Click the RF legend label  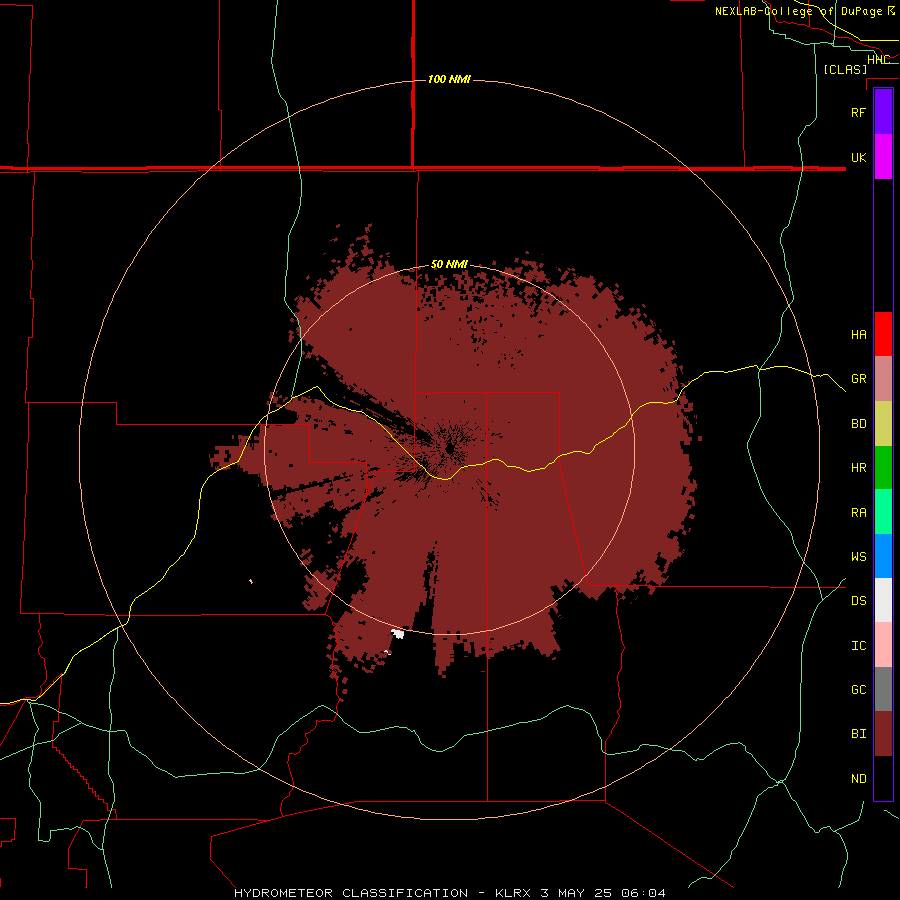(x=858, y=112)
